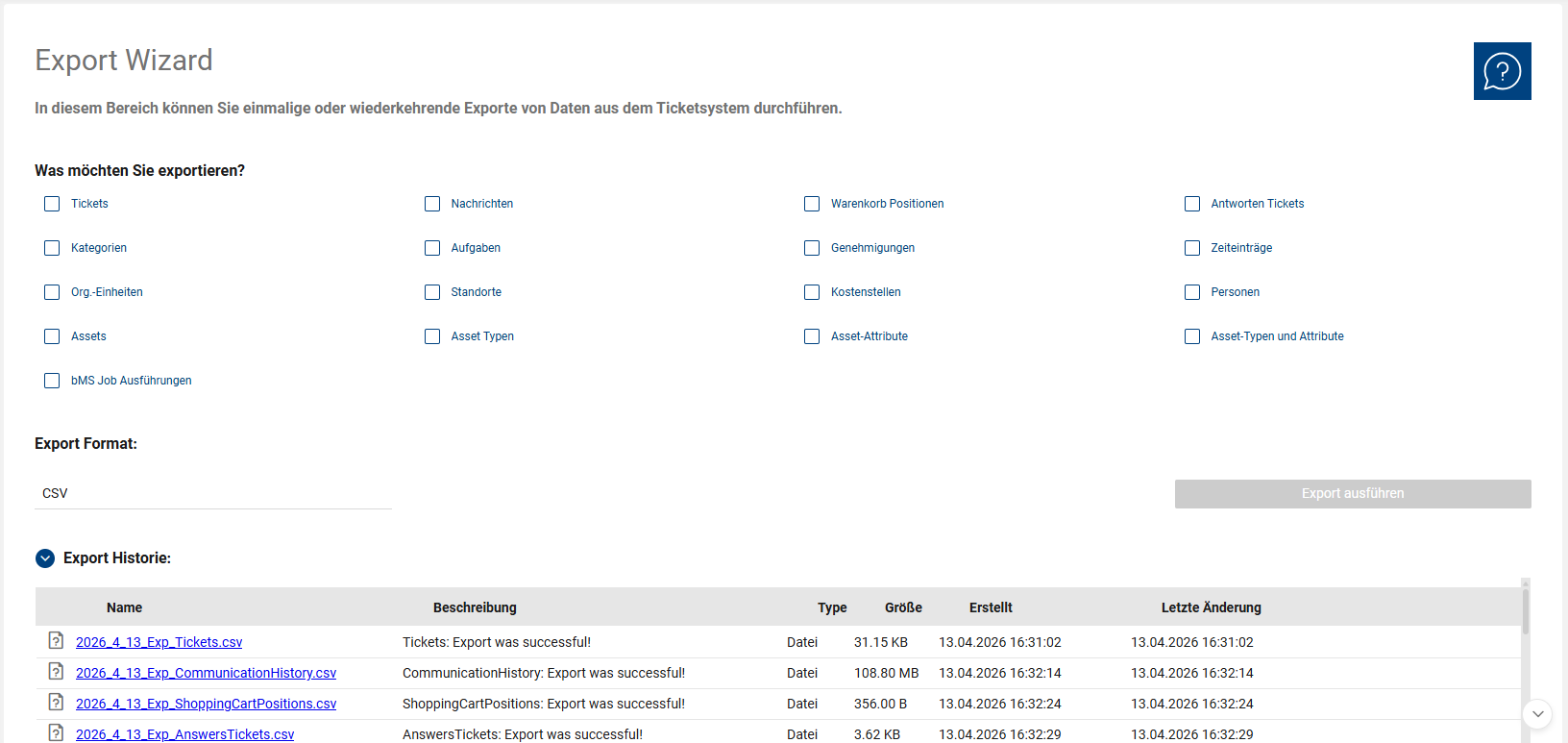Viewport: 1568px width, 743px height.
Task: Check the Asset Typen checkbox
Action: [x=432, y=336]
